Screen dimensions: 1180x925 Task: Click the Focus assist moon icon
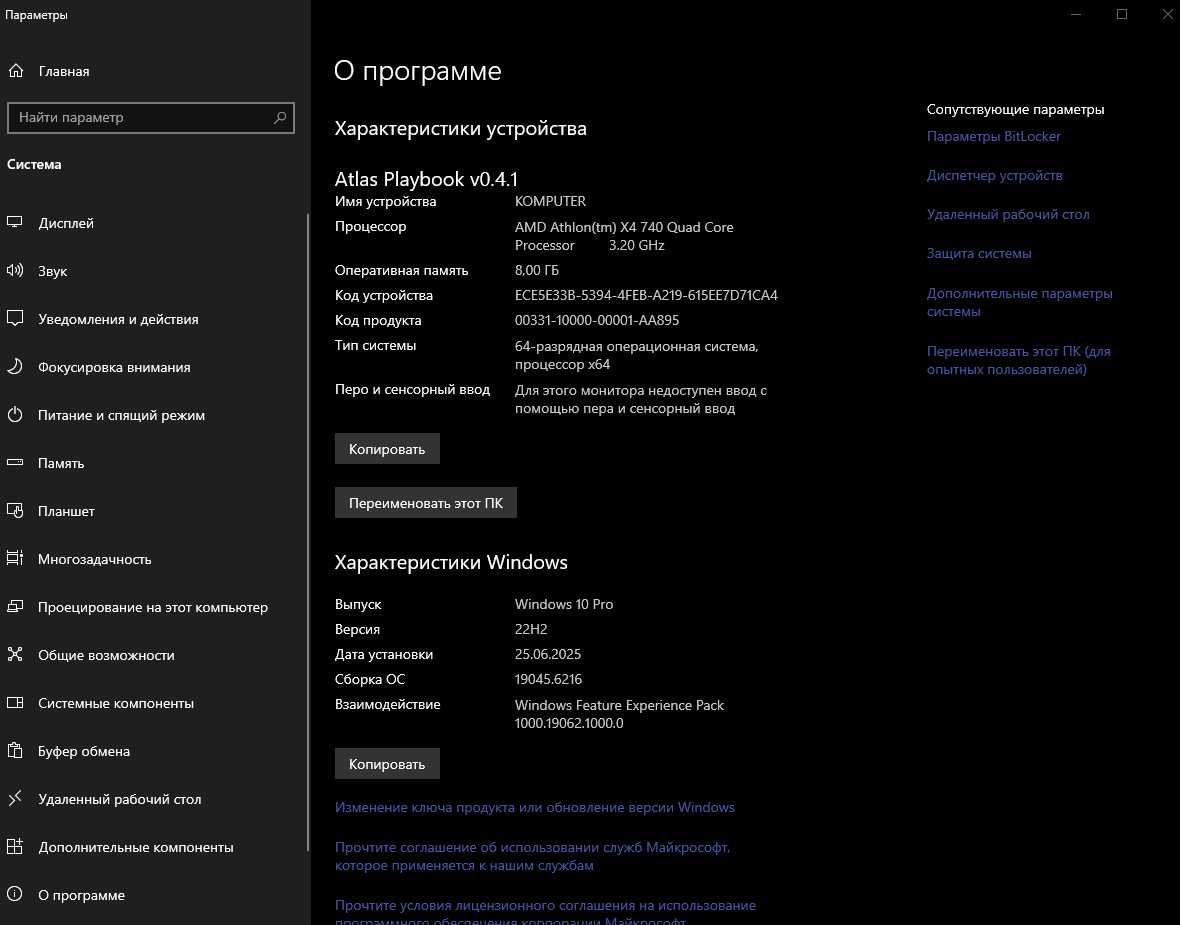[15, 367]
